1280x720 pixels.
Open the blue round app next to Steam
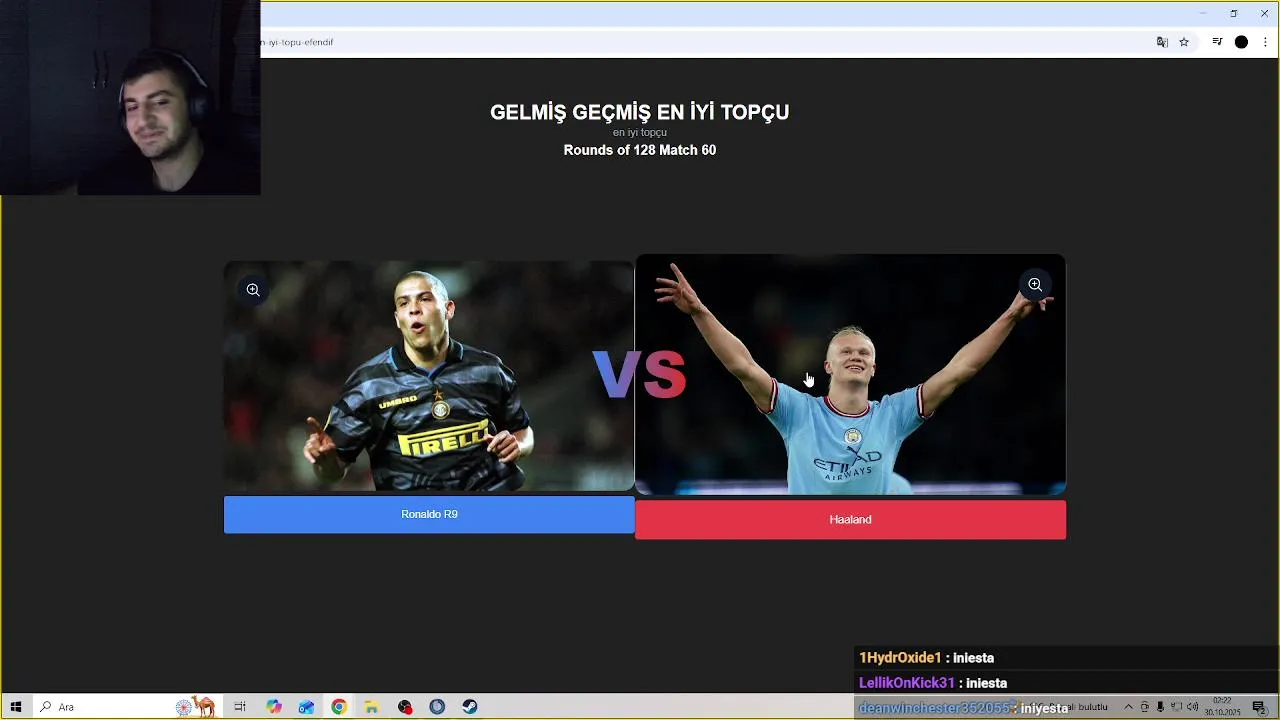click(x=437, y=707)
